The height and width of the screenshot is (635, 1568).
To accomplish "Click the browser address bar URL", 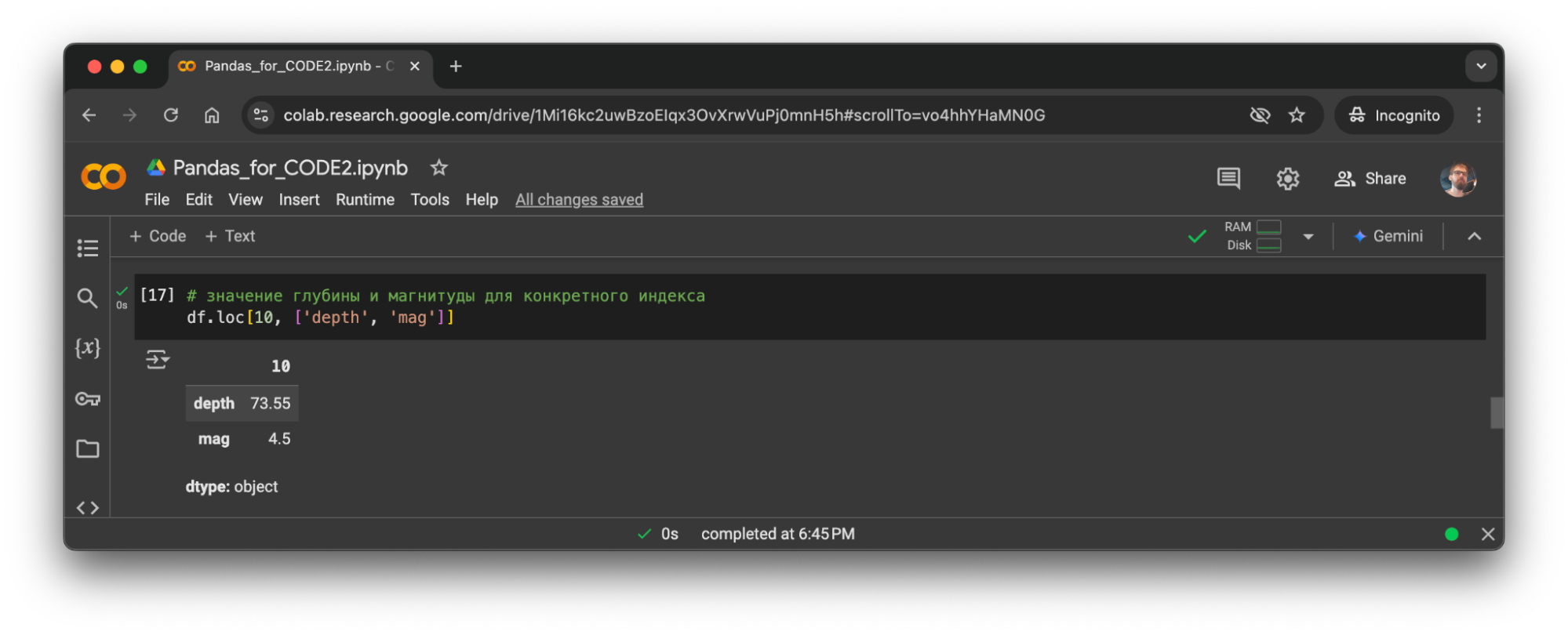I will pyautogui.click(x=664, y=115).
